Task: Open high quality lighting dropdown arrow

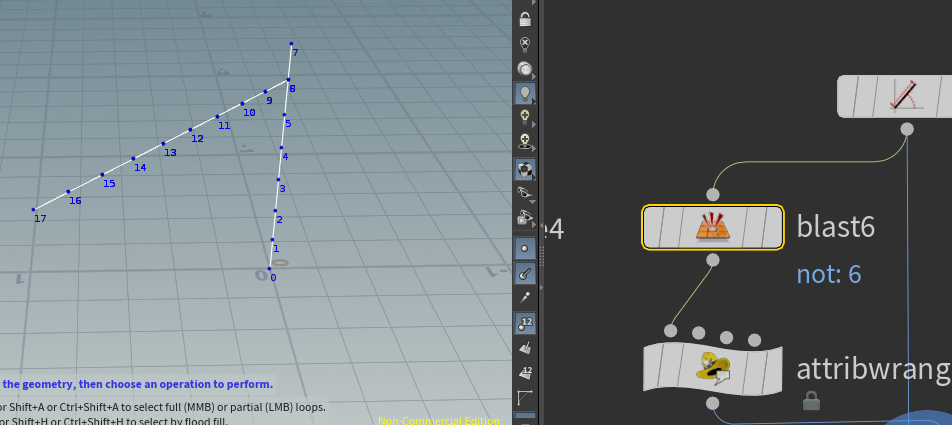Action: [534, 125]
